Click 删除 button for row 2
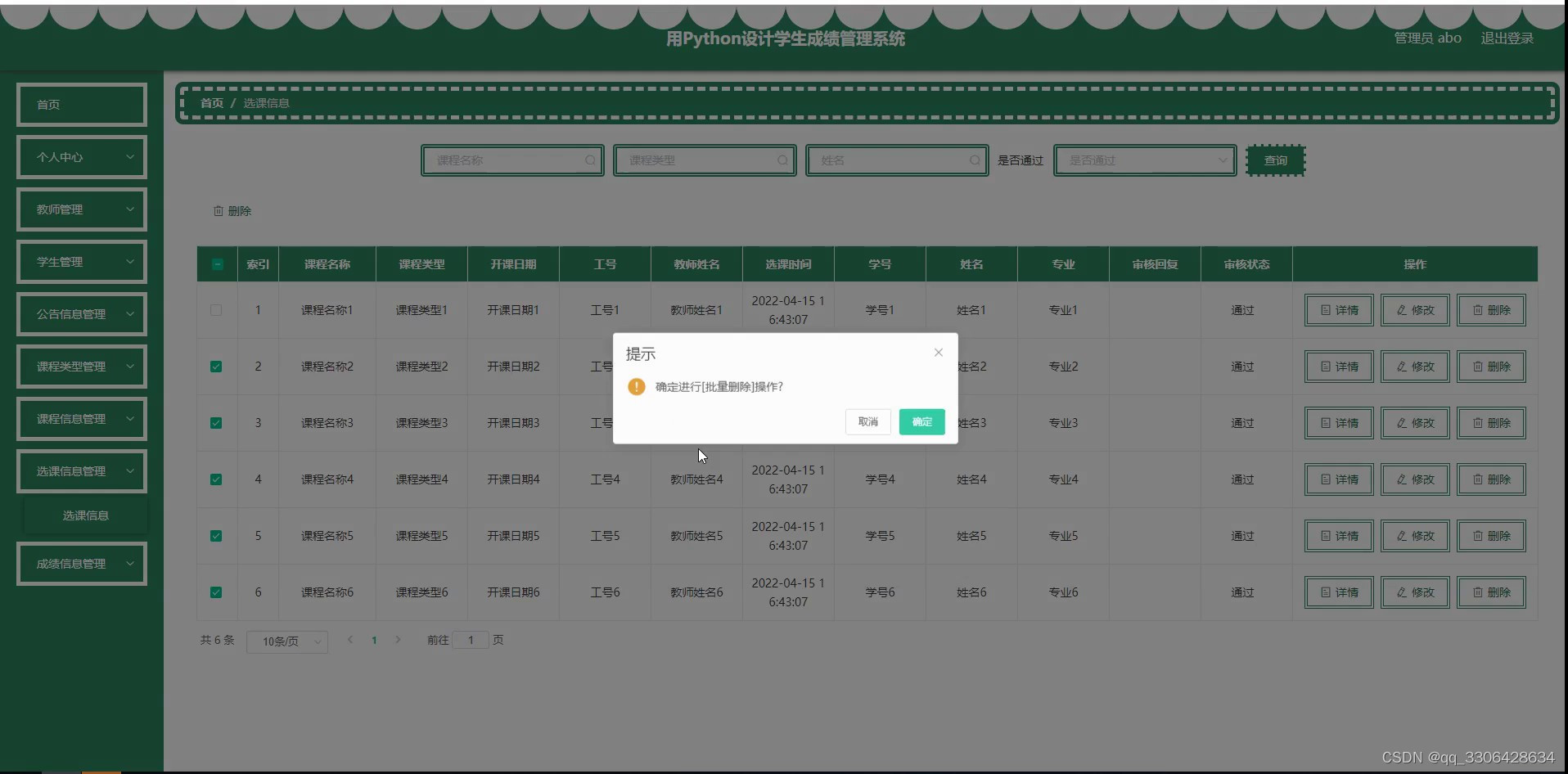This screenshot has height=774, width=1568. [1491, 367]
